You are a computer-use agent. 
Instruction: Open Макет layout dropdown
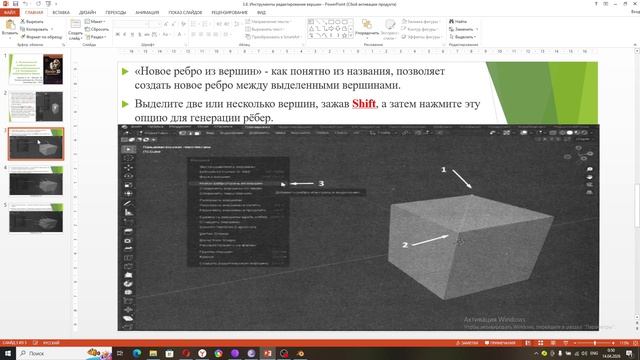96,21
